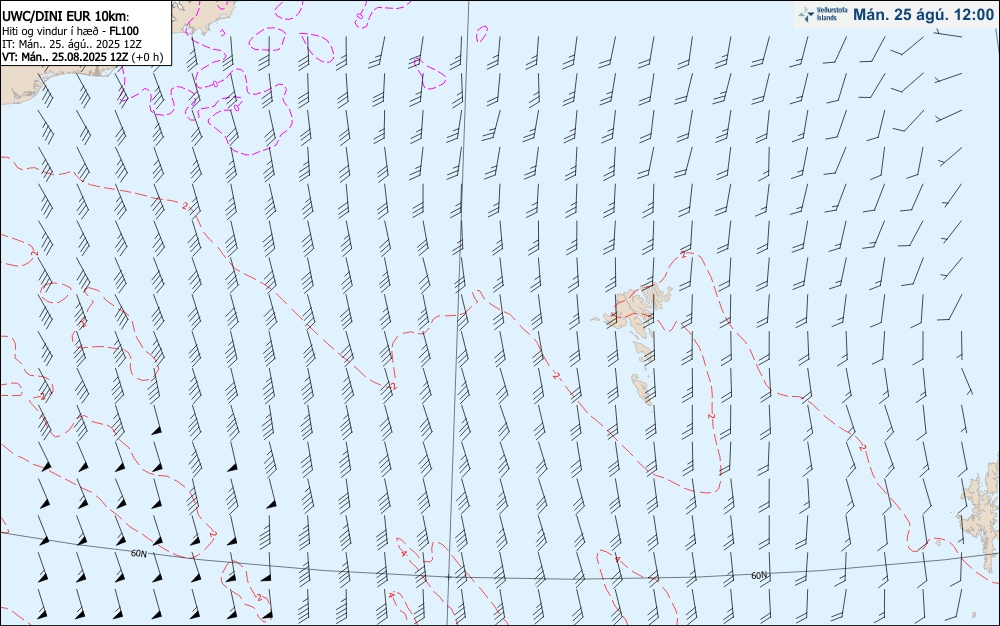Click the 'UWC/DINI EUR 10km:' title text

(66, 17)
